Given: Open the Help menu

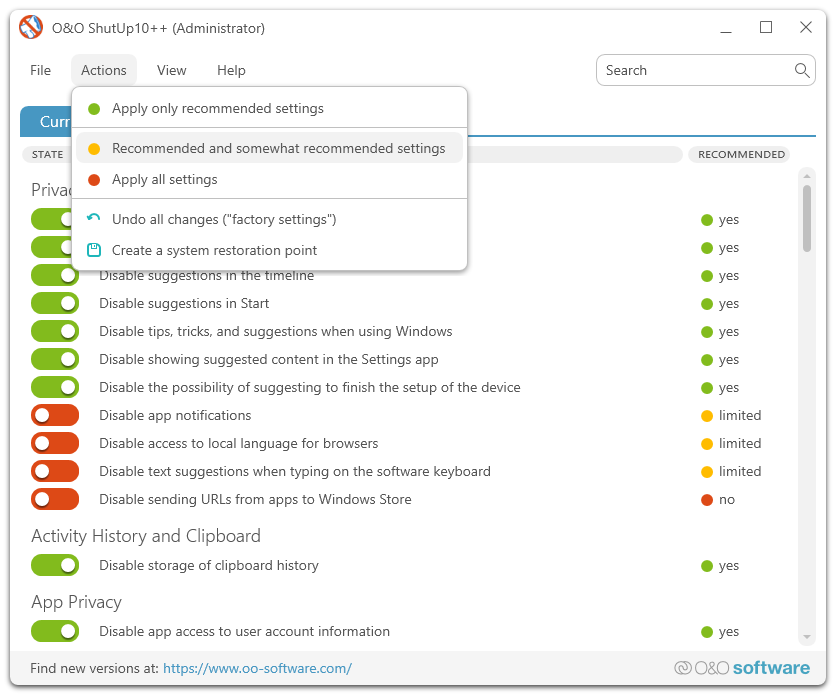Looking at the screenshot, I should [x=231, y=70].
